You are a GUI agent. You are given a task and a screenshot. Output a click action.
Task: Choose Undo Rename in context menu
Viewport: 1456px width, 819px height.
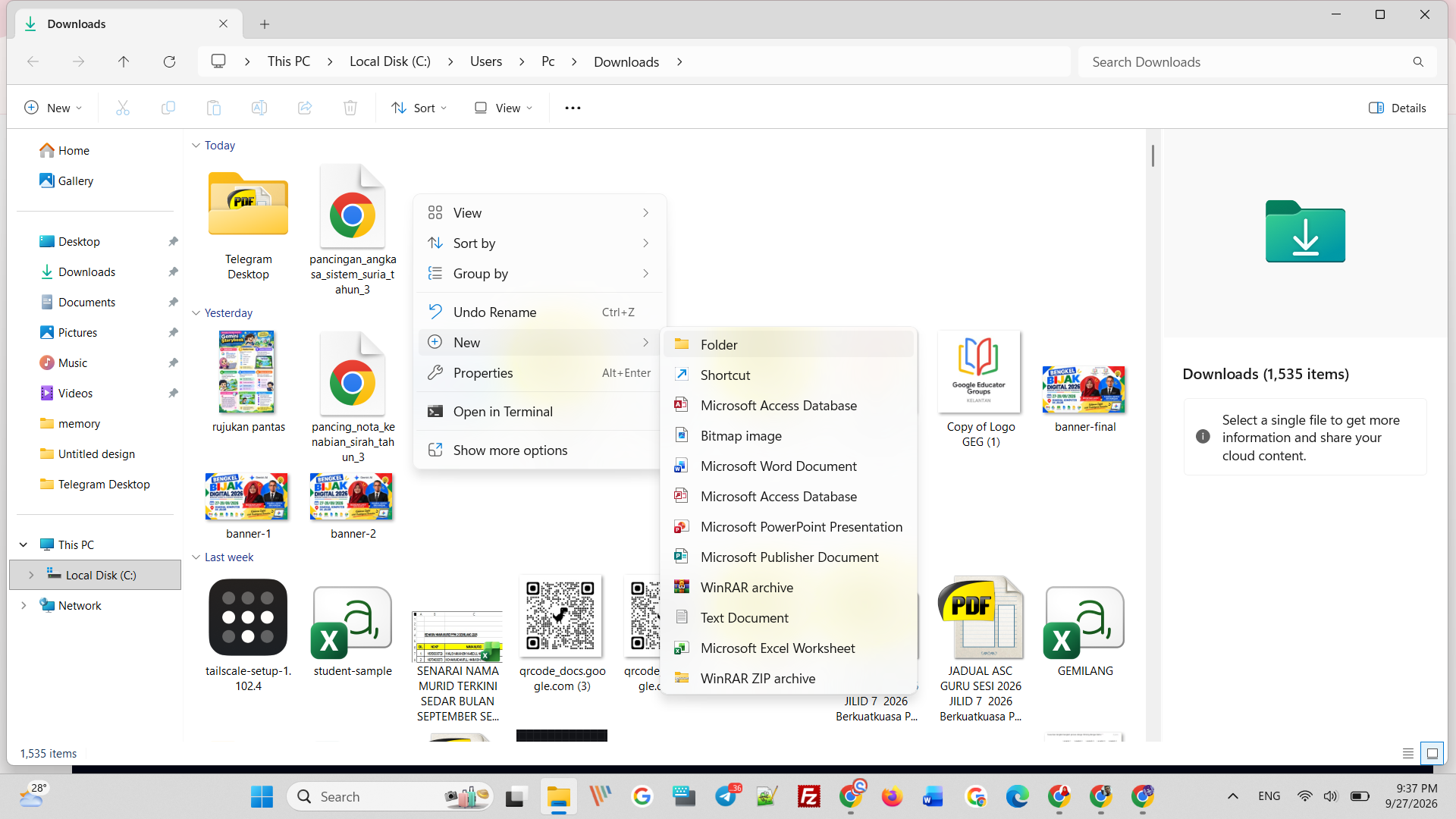(x=540, y=312)
